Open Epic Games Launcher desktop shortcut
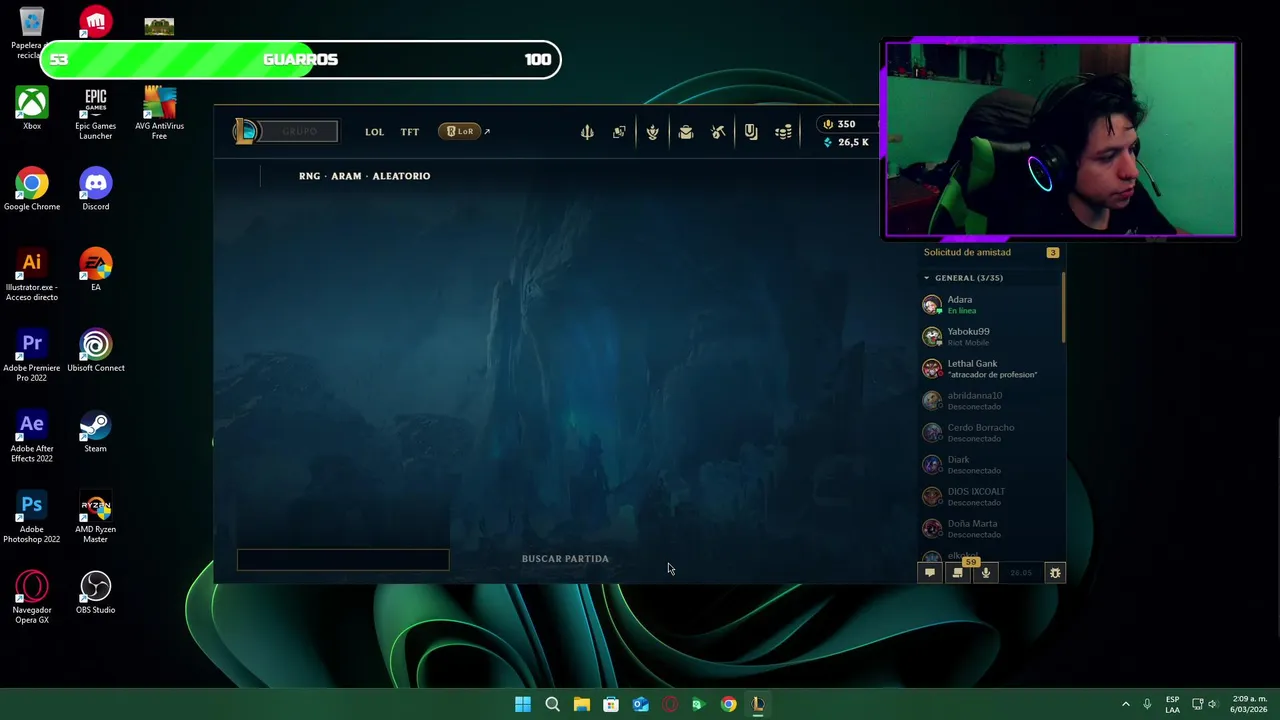 (x=96, y=114)
